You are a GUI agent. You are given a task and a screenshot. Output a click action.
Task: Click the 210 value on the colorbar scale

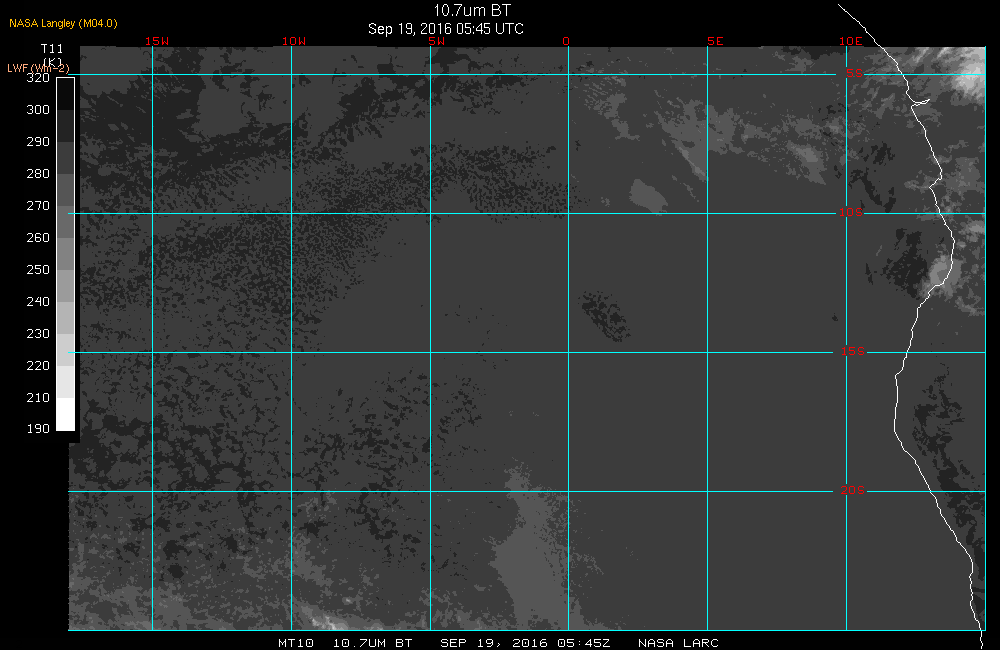[x=38, y=397]
